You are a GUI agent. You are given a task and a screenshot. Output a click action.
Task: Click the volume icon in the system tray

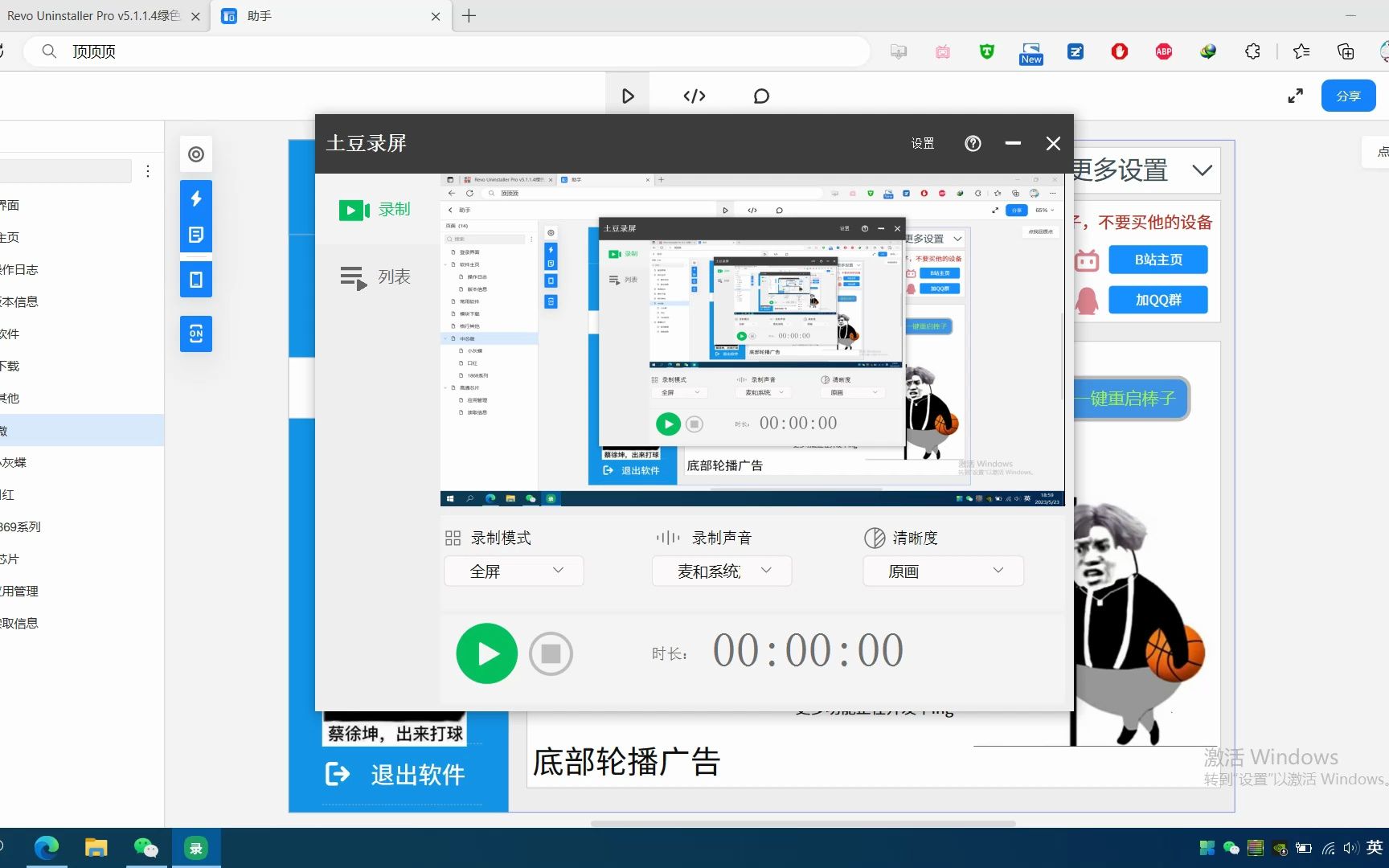click(1350, 848)
